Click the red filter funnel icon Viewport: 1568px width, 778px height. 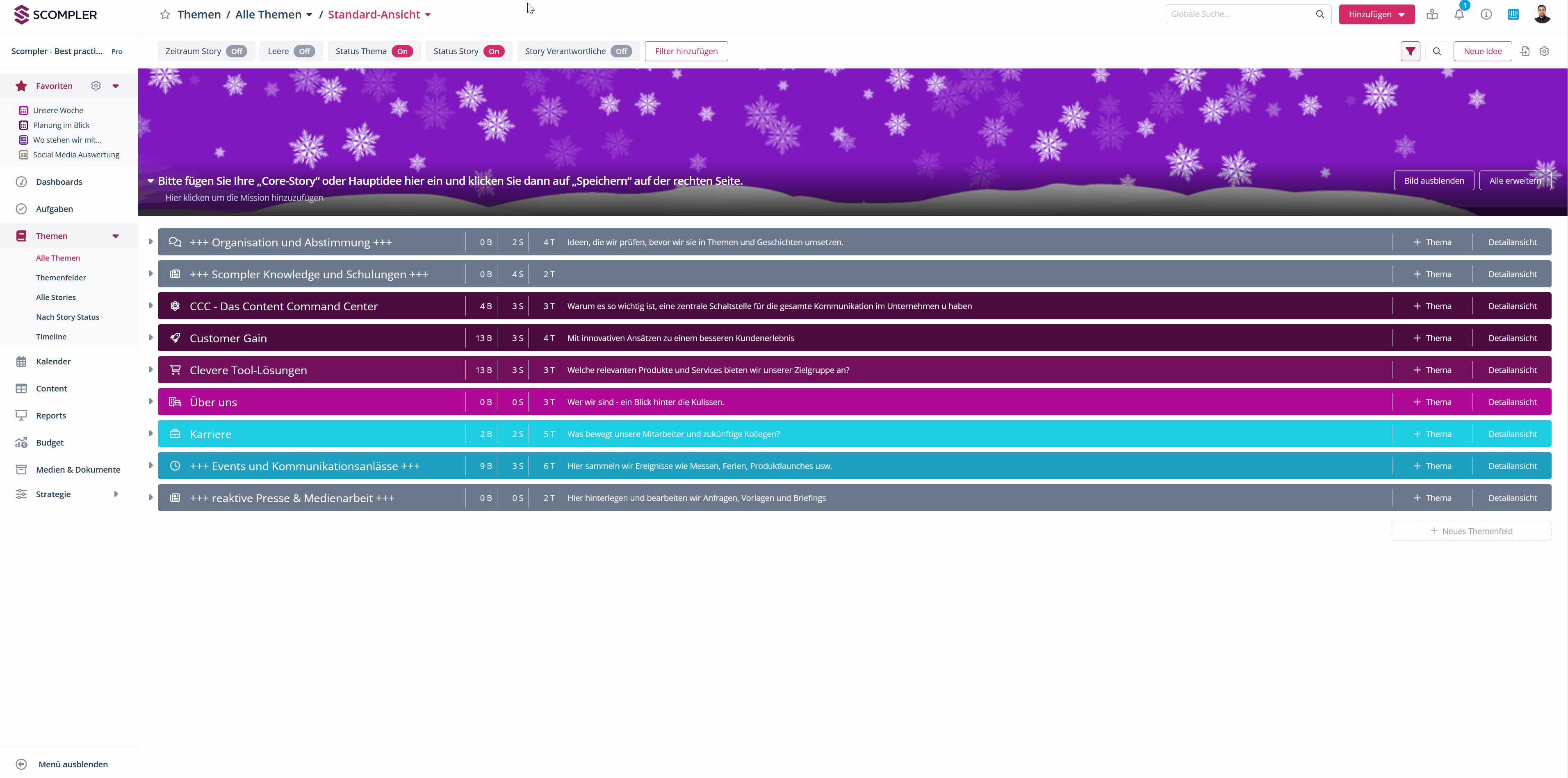[1410, 51]
